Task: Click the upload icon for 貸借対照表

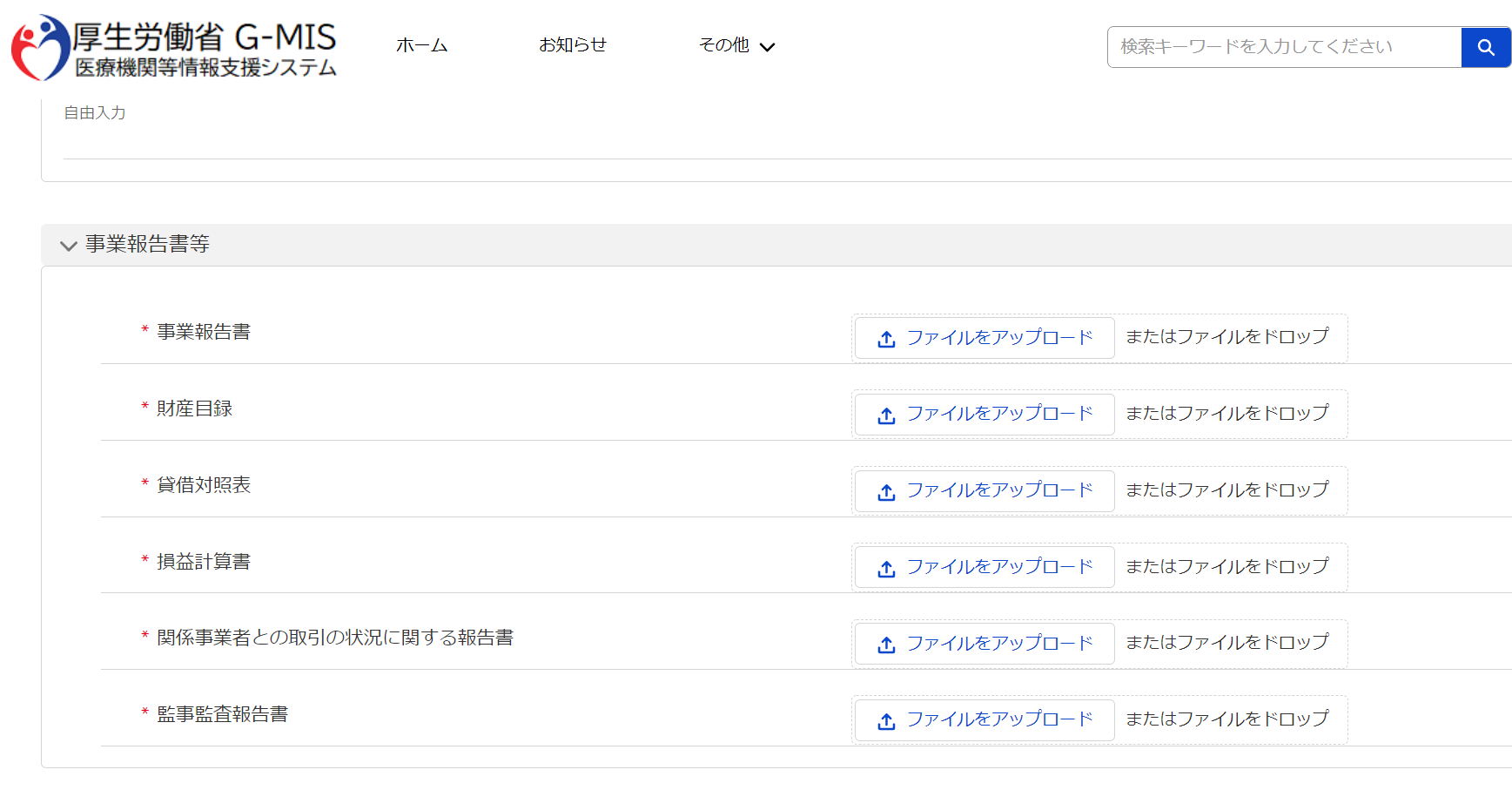Action: coord(885,491)
